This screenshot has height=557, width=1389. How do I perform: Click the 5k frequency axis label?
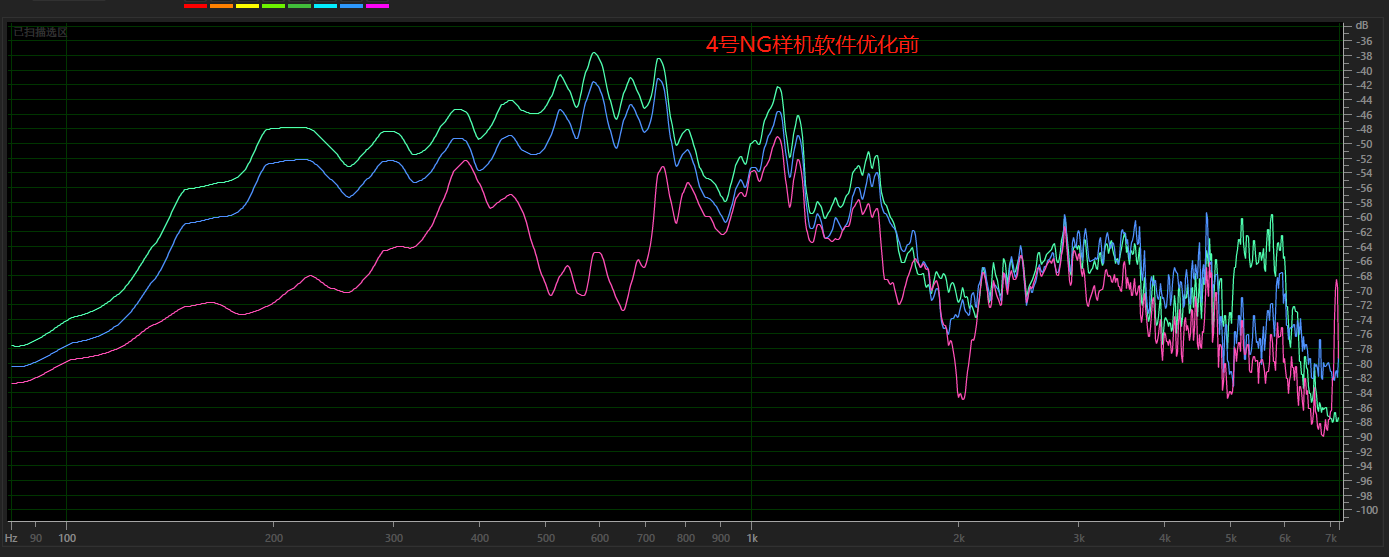[1231, 538]
